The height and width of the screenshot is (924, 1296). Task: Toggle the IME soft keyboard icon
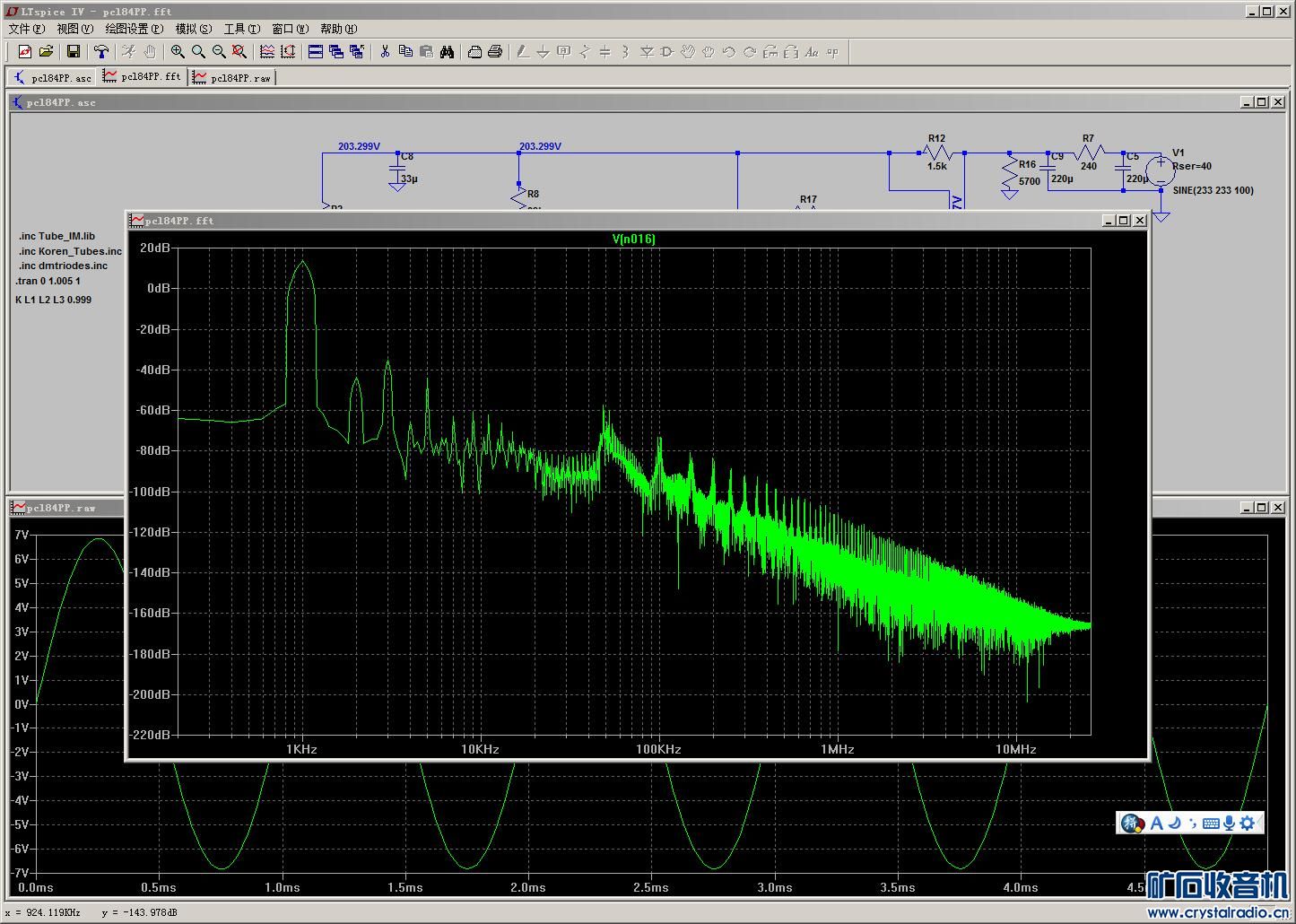point(1210,823)
